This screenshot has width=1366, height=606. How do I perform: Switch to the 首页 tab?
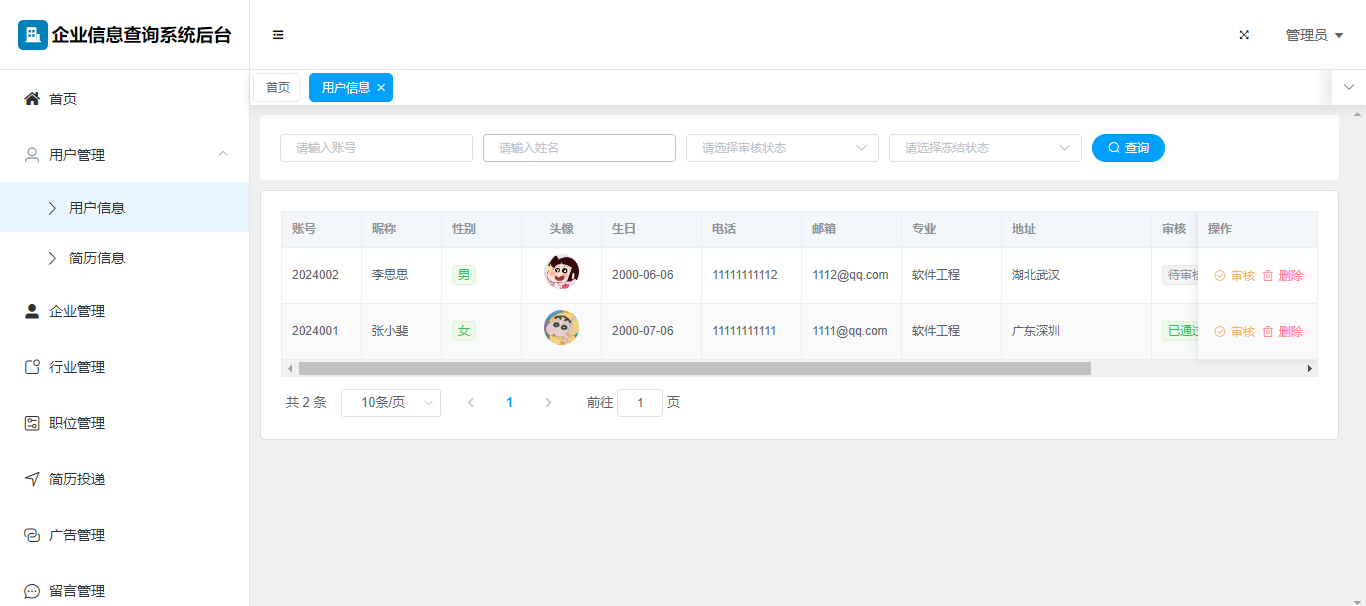[x=277, y=88]
